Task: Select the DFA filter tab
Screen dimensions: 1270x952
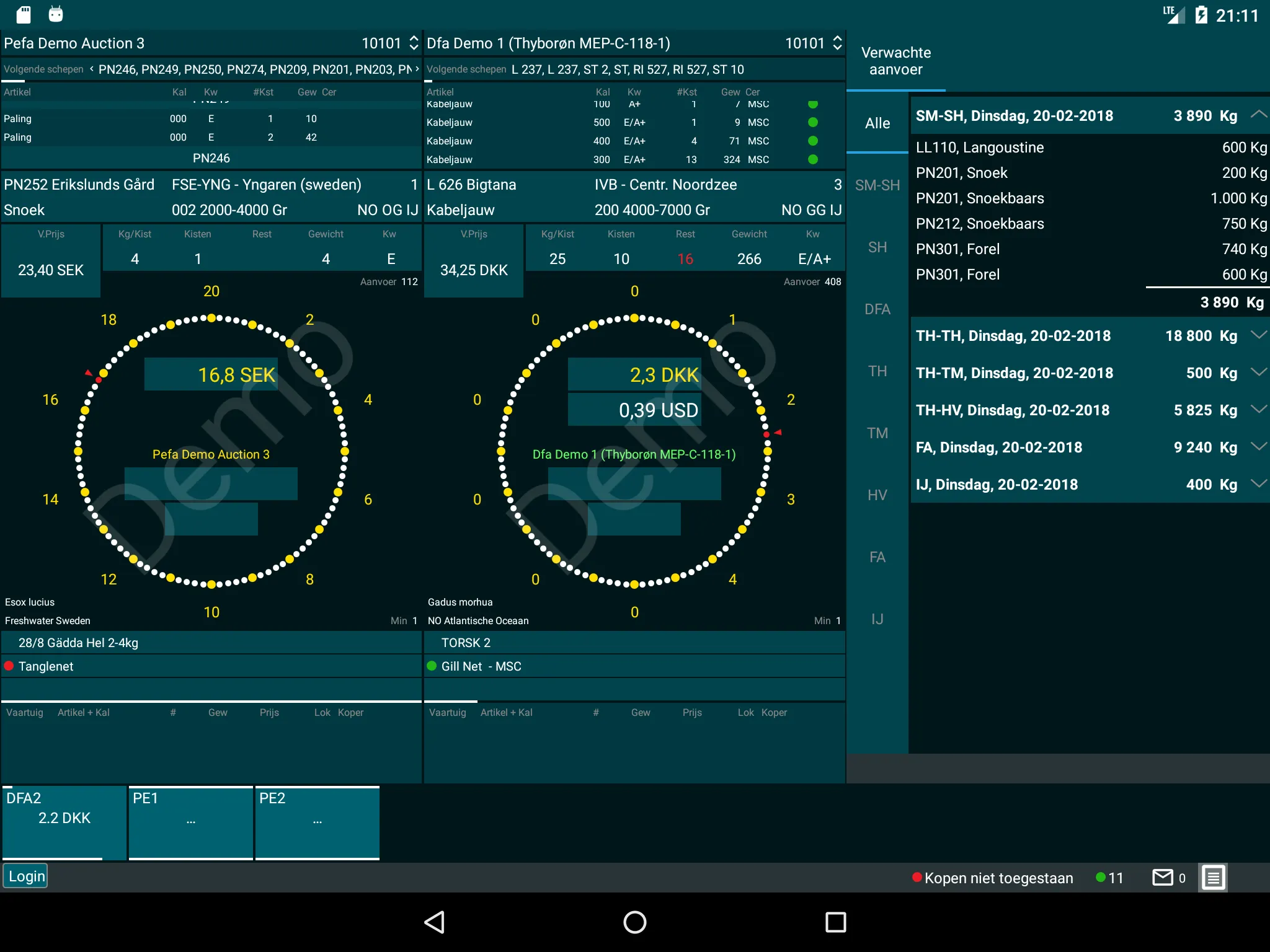Action: [x=877, y=309]
